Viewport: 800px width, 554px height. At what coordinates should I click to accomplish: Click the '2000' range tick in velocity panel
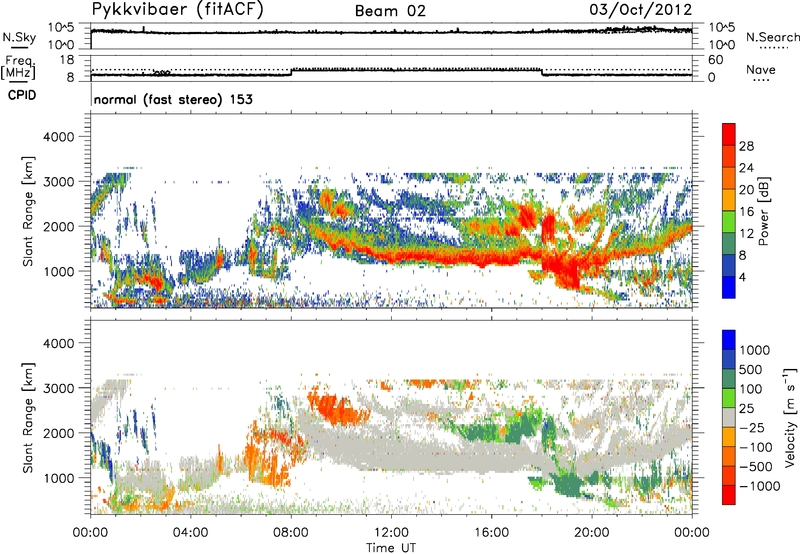pyautogui.click(x=58, y=433)
